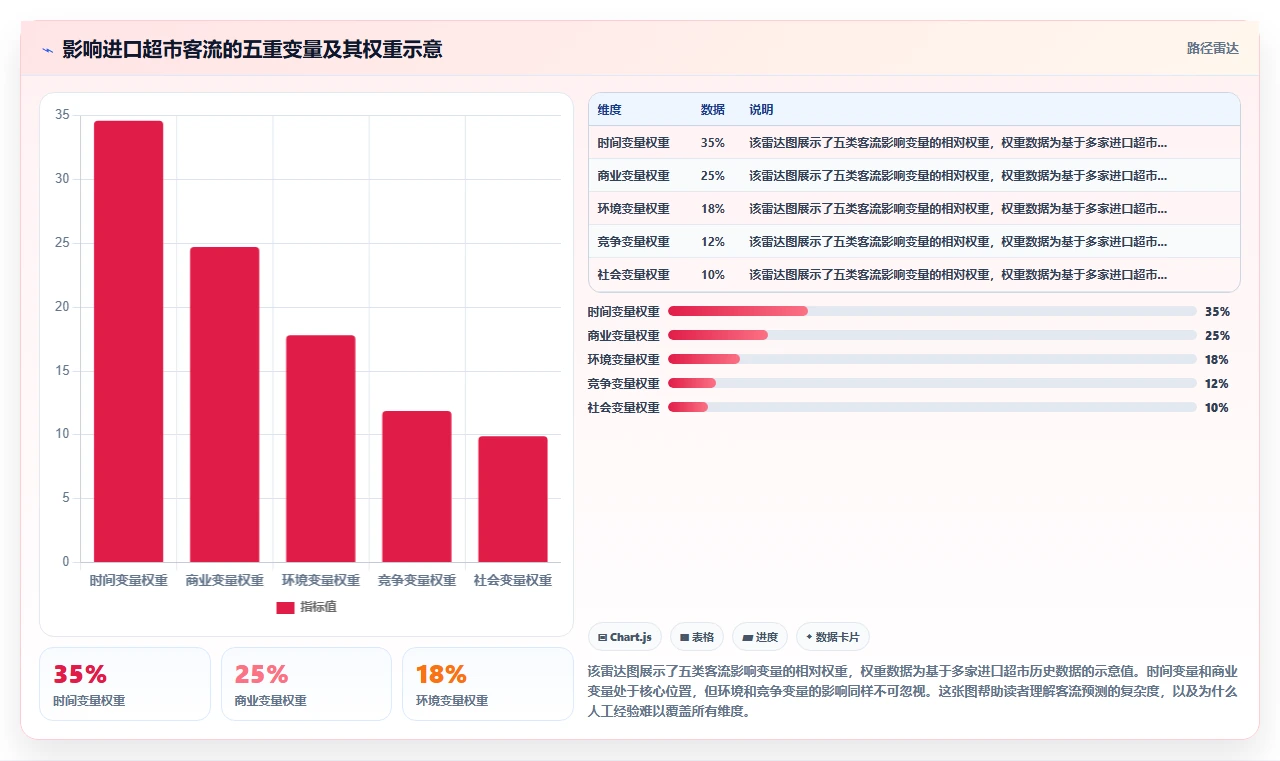1280x761 pixels.
Task: Open the 25% 商业变量权重 data card
Action: 306,684
